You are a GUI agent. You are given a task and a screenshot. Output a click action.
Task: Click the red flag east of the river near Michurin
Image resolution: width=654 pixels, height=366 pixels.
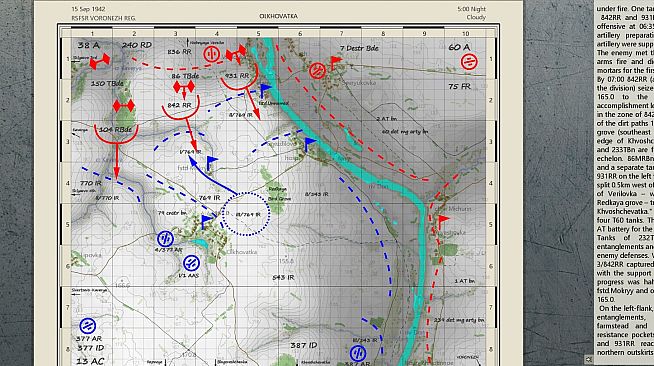click(x=443, y=221)
